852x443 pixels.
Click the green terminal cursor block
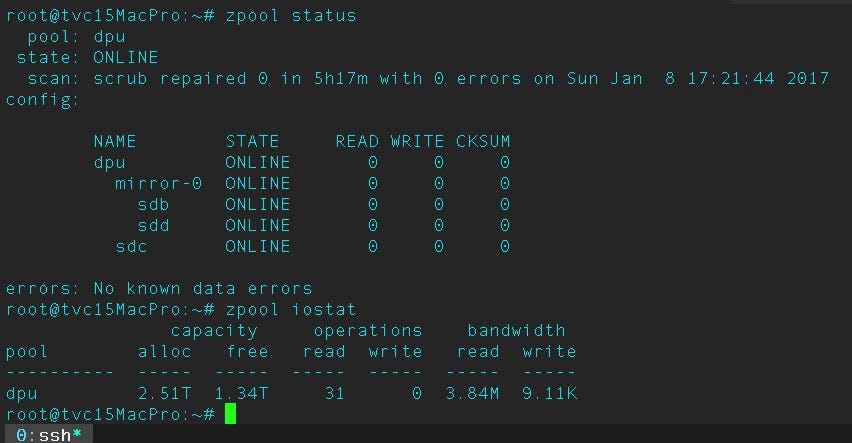point(230,414)
